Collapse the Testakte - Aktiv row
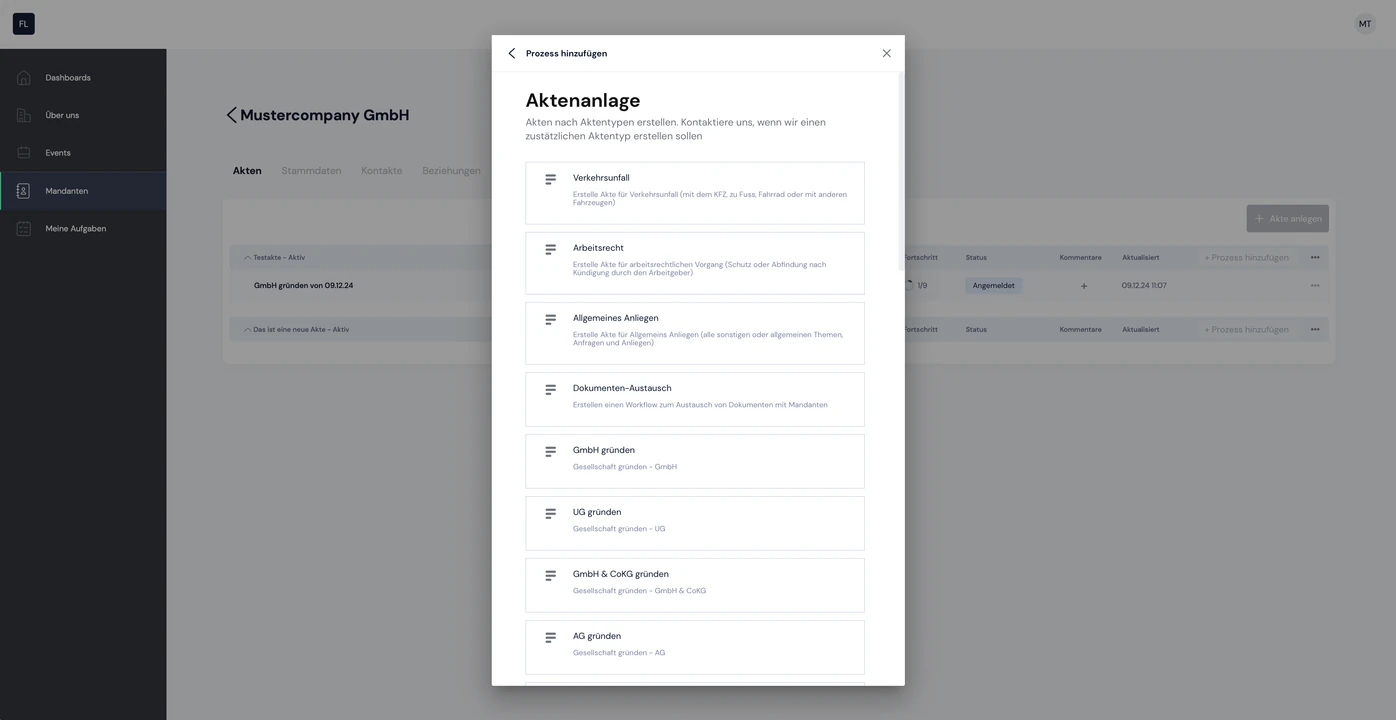Screen dimensions: 1396x720 pos(247,258)
